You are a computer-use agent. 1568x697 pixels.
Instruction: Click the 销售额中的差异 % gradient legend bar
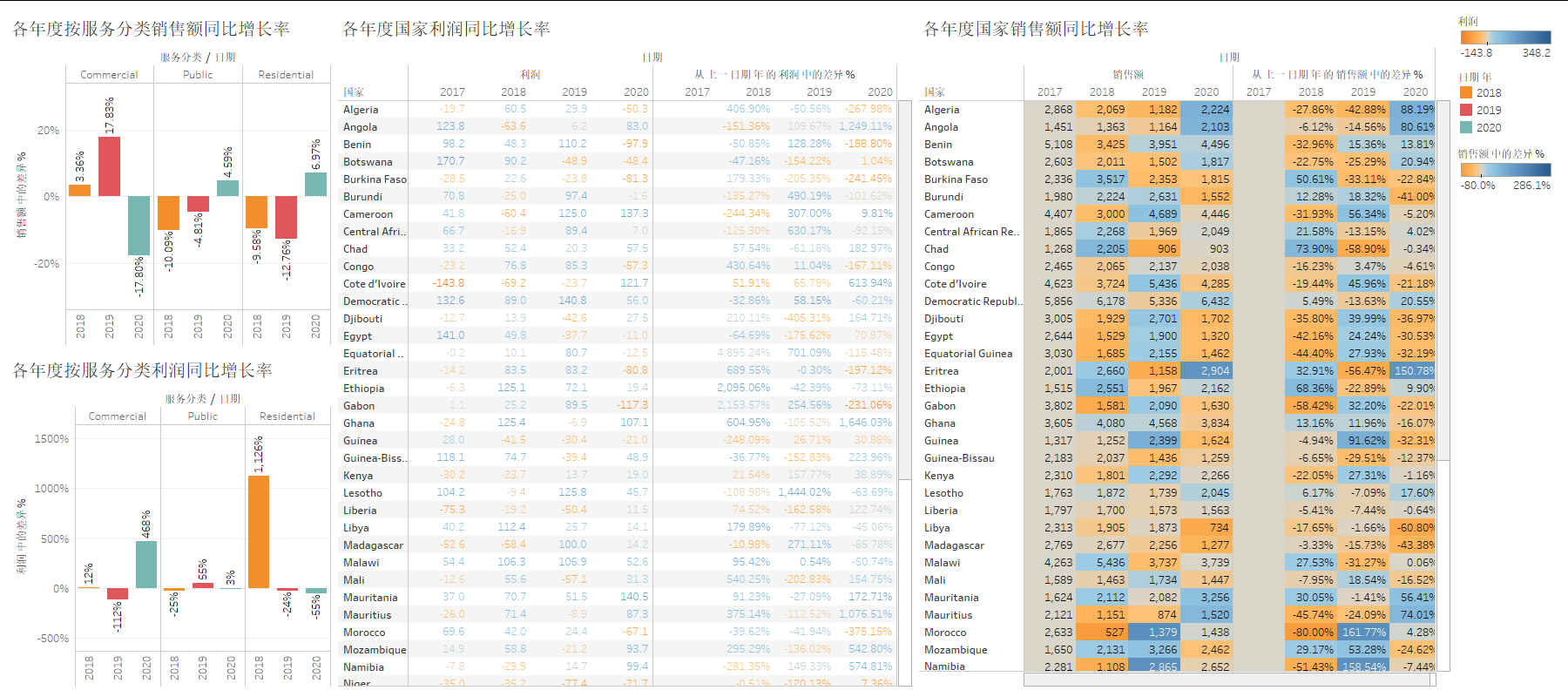click(x=1505, y=170)
